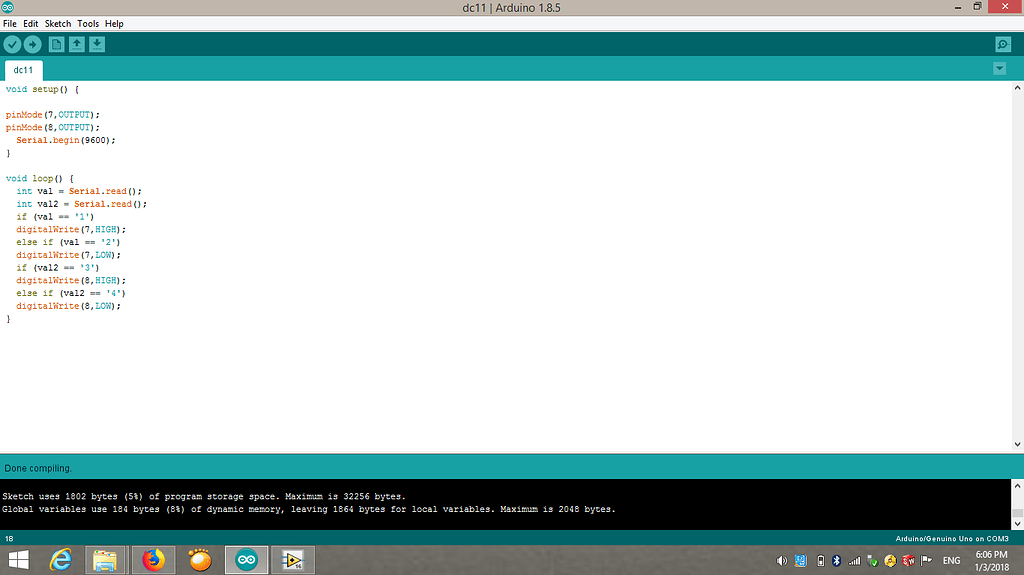Click the network signal tray icon
This screenshot has height=575, width=1024.
point(854,561)
